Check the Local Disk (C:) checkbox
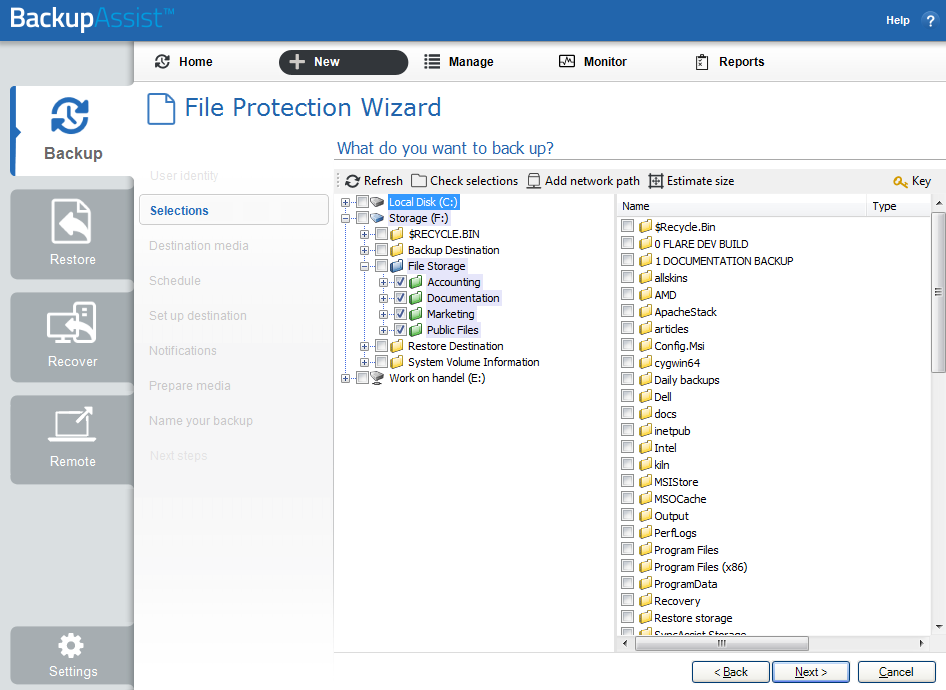The image size is (946, 690). coord(363,201)
